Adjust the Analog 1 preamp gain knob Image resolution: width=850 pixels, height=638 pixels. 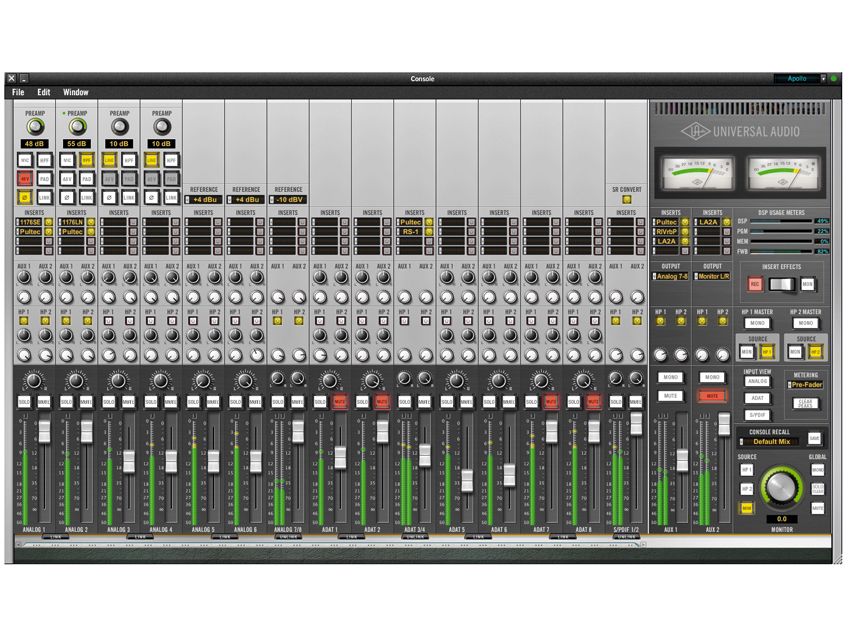[35, 127]
